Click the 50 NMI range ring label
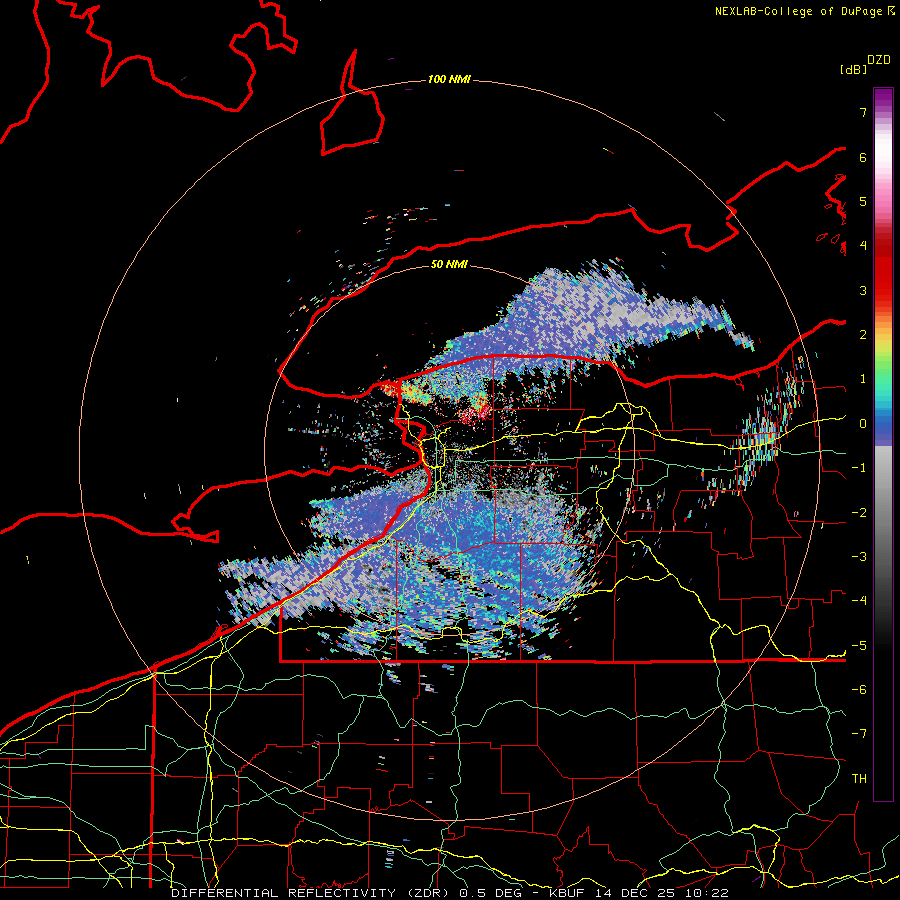The height and width of the screenshot is (900, 900). [x=449, y=264]
